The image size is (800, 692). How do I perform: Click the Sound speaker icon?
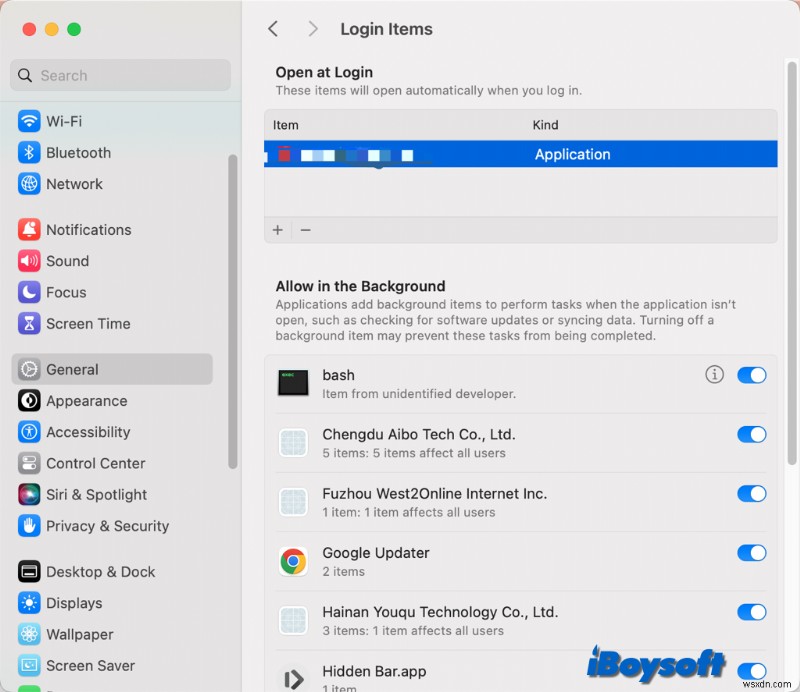29,261
